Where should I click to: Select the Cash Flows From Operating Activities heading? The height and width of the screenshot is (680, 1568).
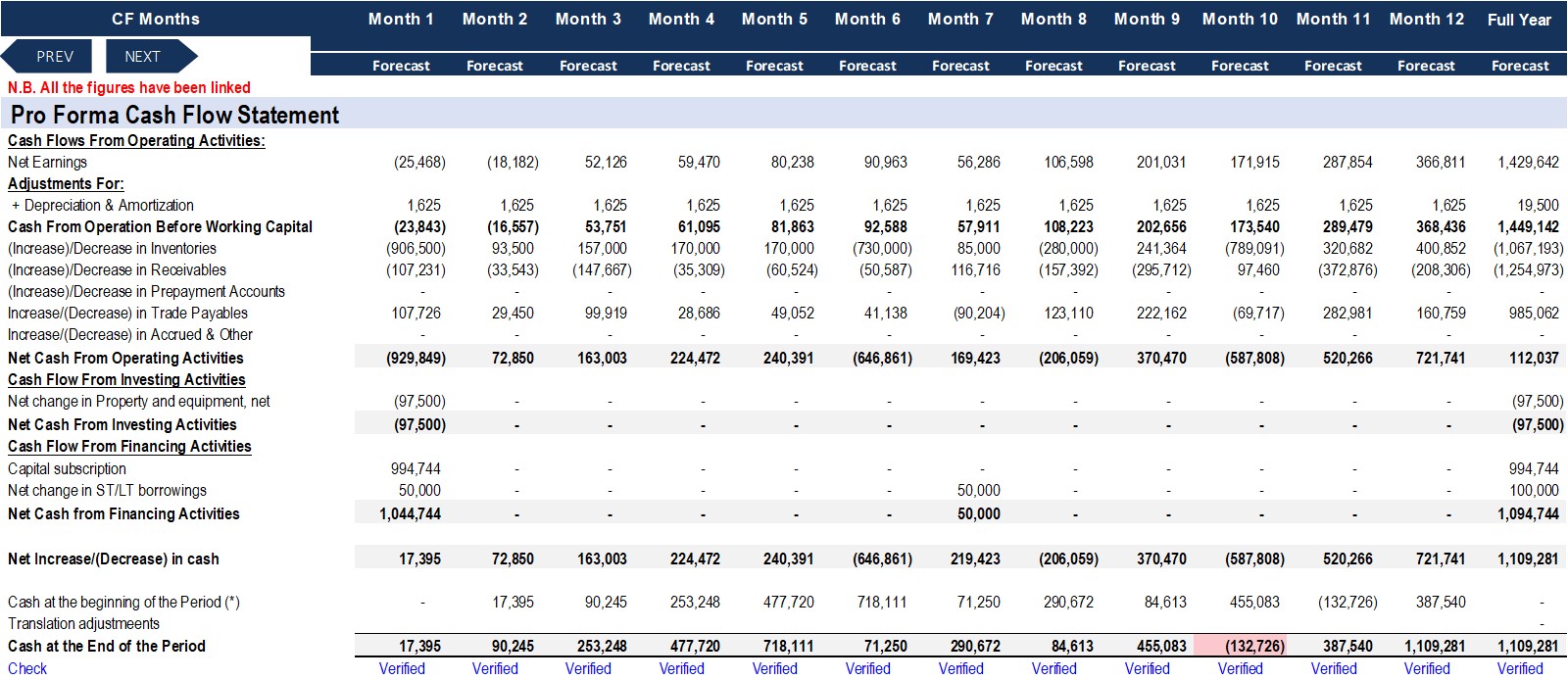[136, 140]
